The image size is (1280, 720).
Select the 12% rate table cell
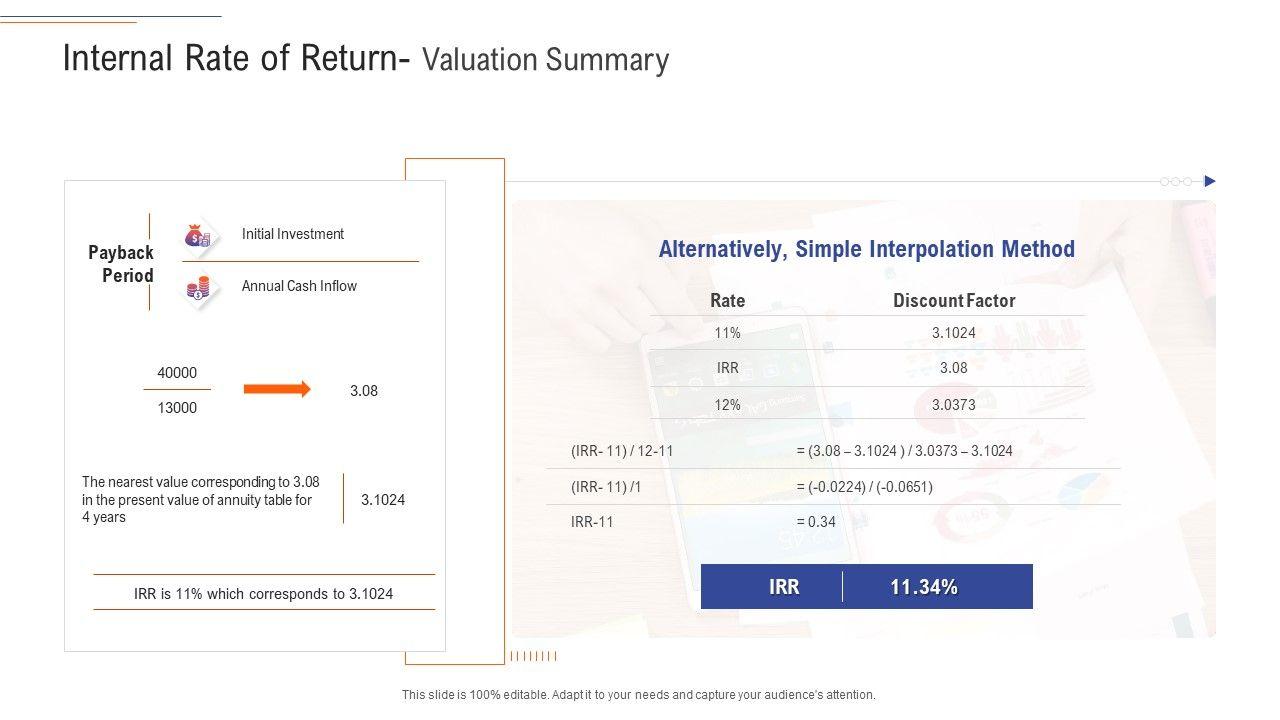pyautogui.click(x=727, y=405)
